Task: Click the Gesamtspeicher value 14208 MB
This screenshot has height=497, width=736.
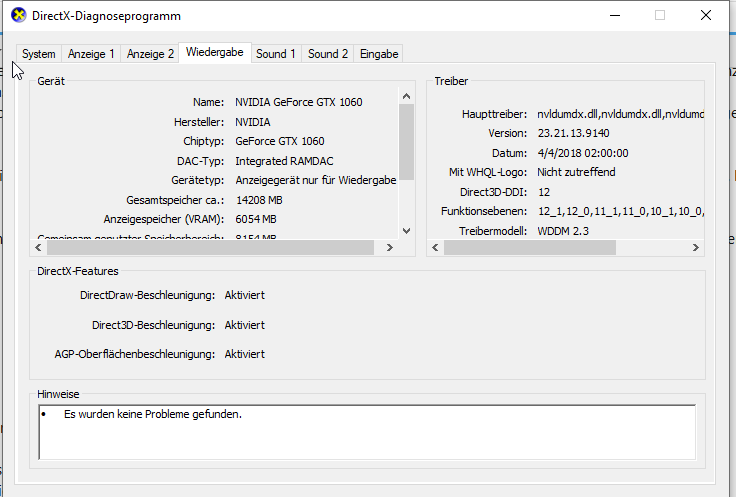Action: (x=259, y=200)
